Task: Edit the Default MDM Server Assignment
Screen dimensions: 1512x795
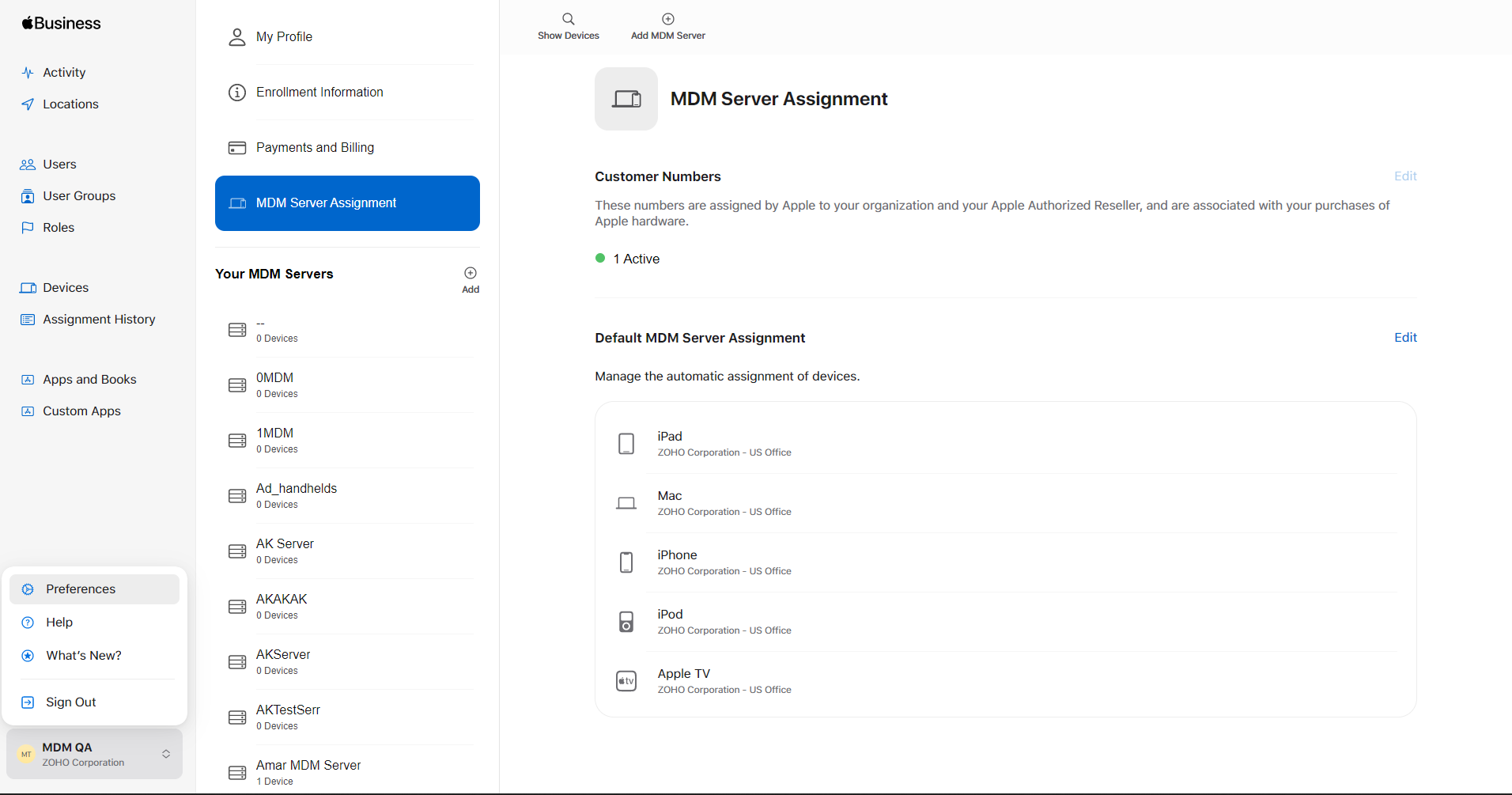Action: 1404,338
